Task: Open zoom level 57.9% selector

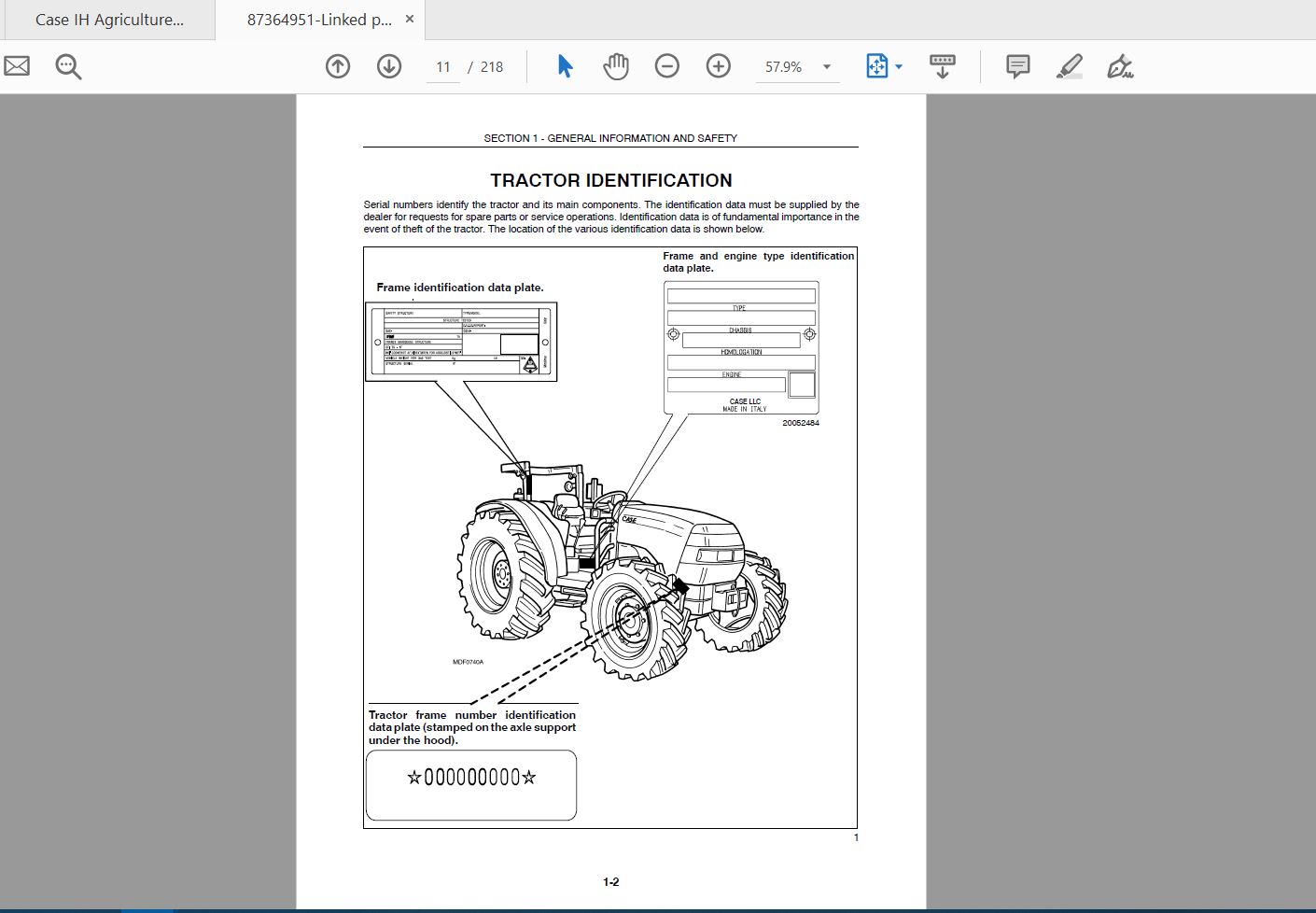Action: point(782,66)
